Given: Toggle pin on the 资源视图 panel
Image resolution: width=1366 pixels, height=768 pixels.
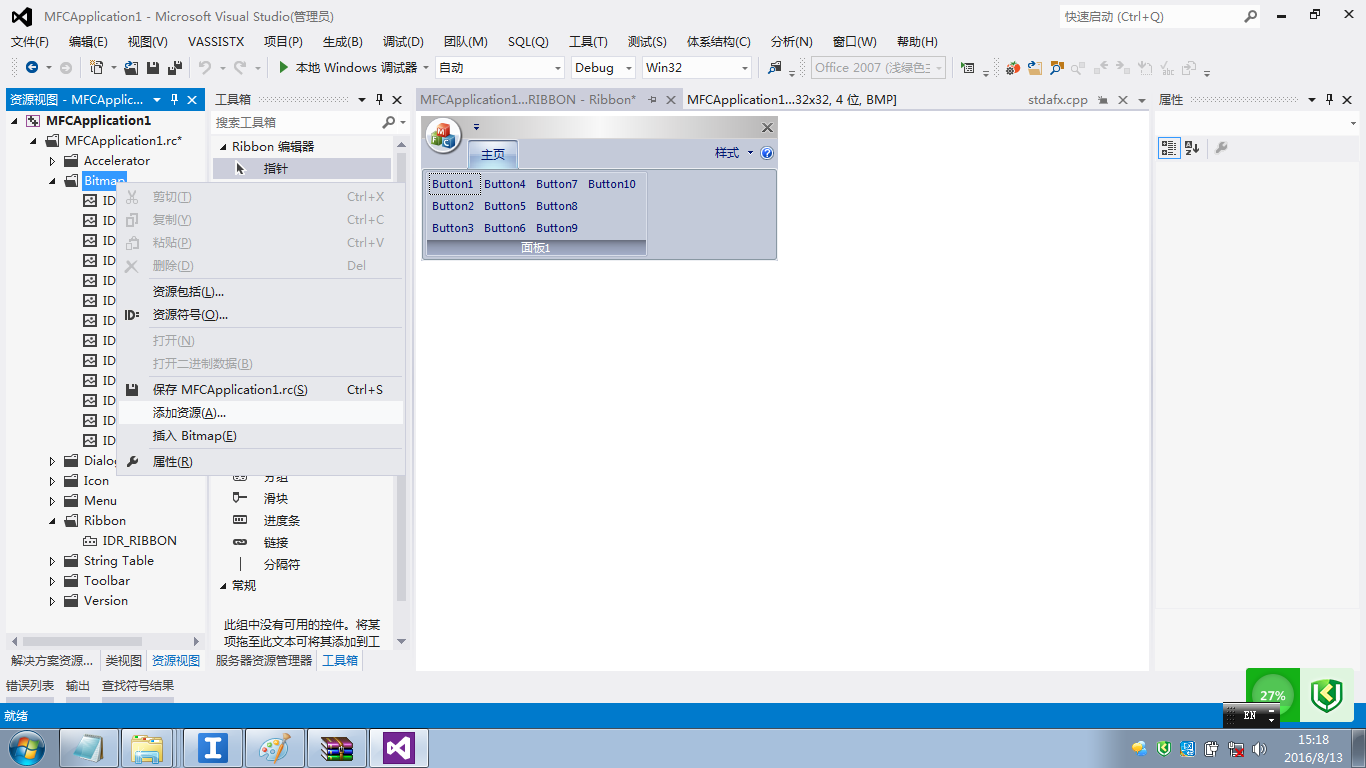Looking at the screenshot, I should pyautogui.click(x=175, y=100).
